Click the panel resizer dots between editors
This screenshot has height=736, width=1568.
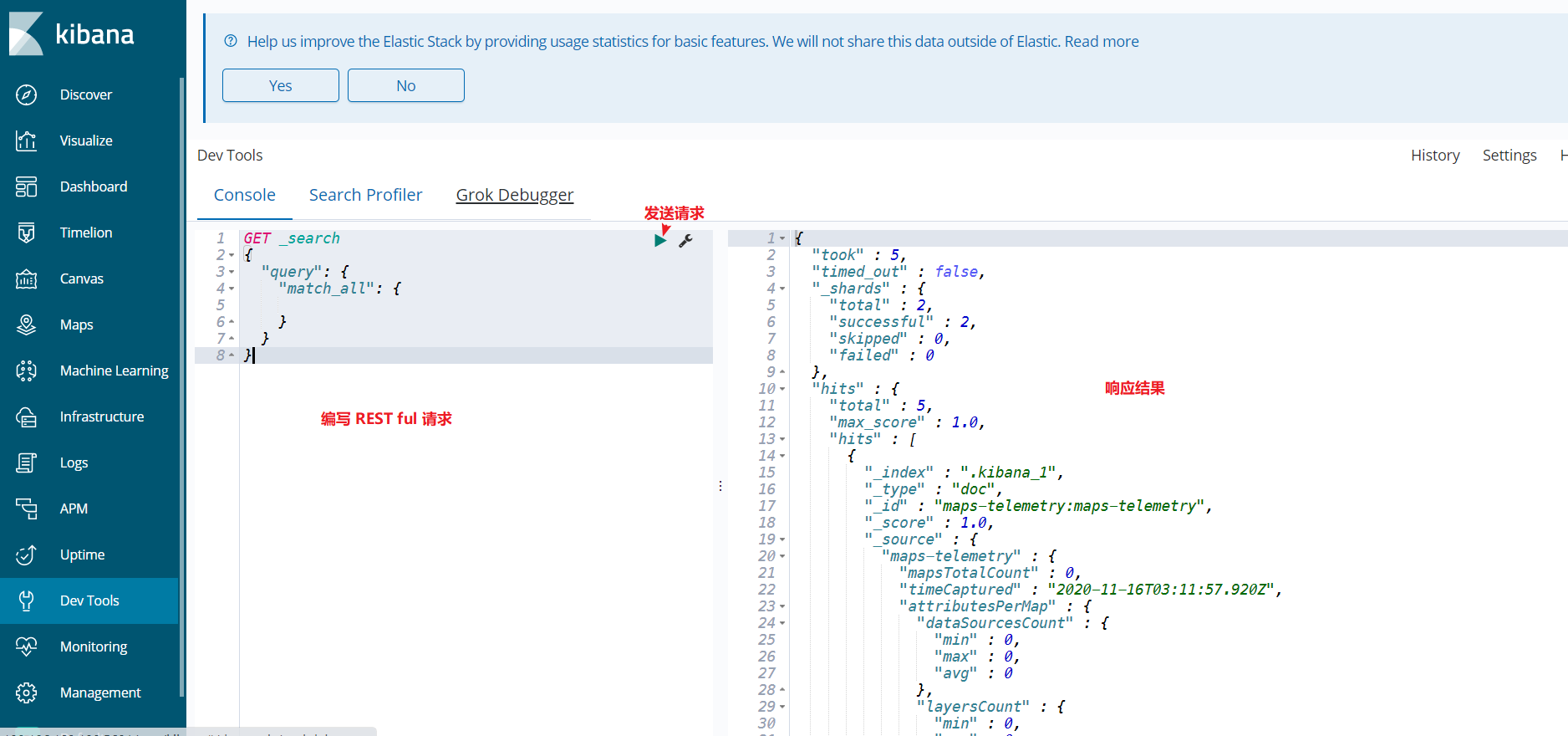click(720, 486)
